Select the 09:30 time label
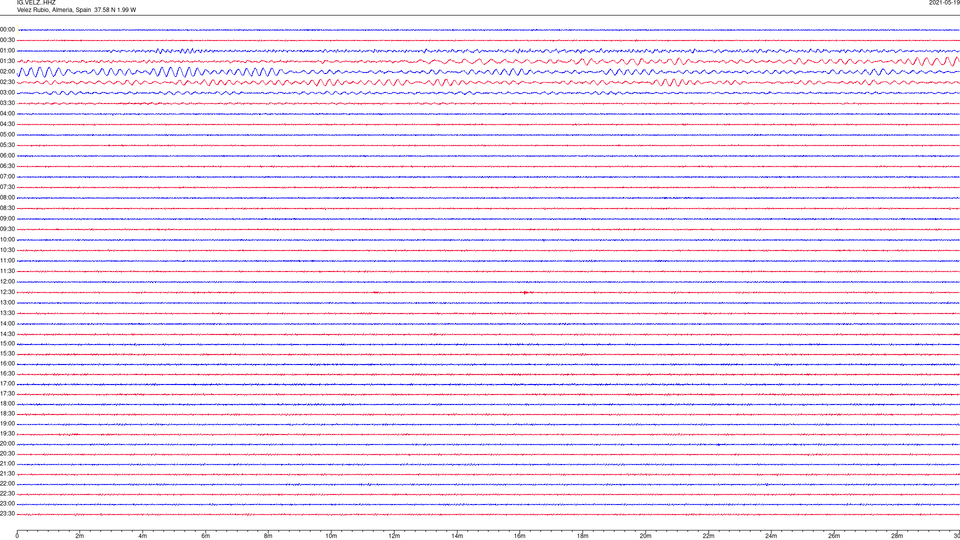The width and height of the screenshot is (960, 540). tap(7, 230)
